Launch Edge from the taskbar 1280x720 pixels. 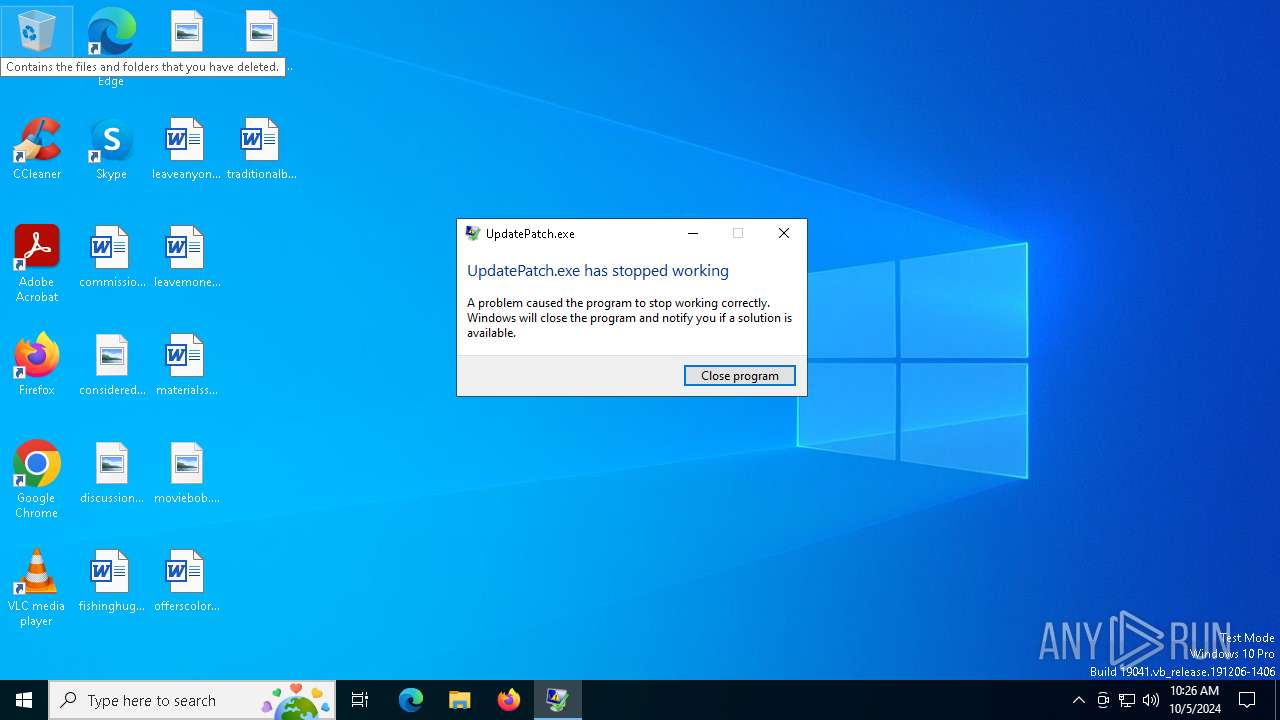411,700
